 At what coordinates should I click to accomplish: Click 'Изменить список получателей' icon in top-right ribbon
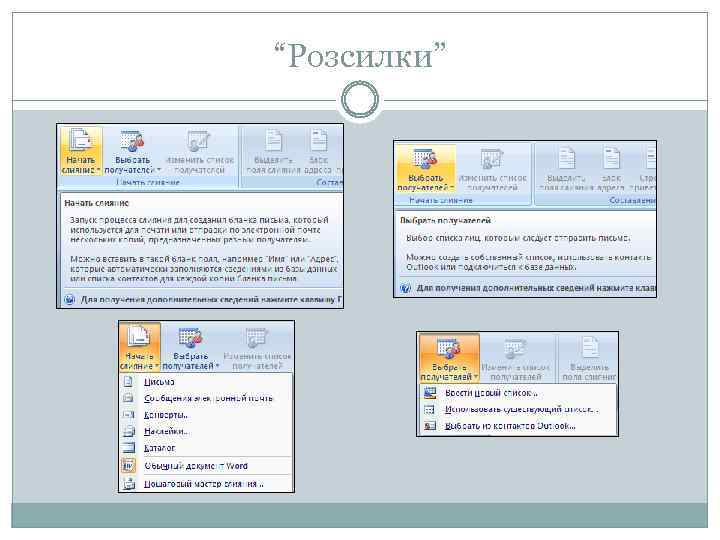(492, 159)
